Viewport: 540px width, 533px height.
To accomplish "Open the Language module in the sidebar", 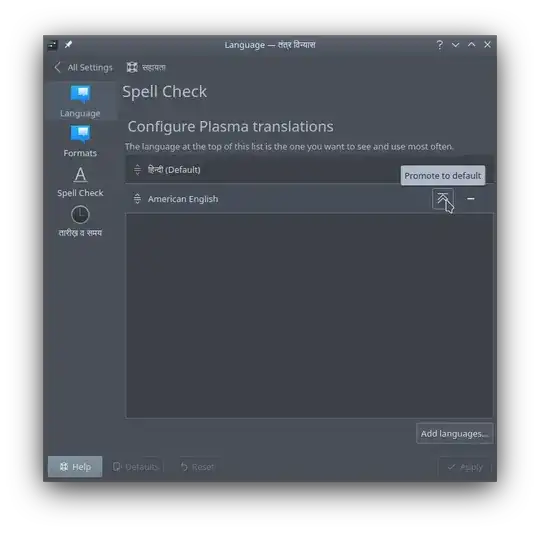I will (x=80, y=101).
